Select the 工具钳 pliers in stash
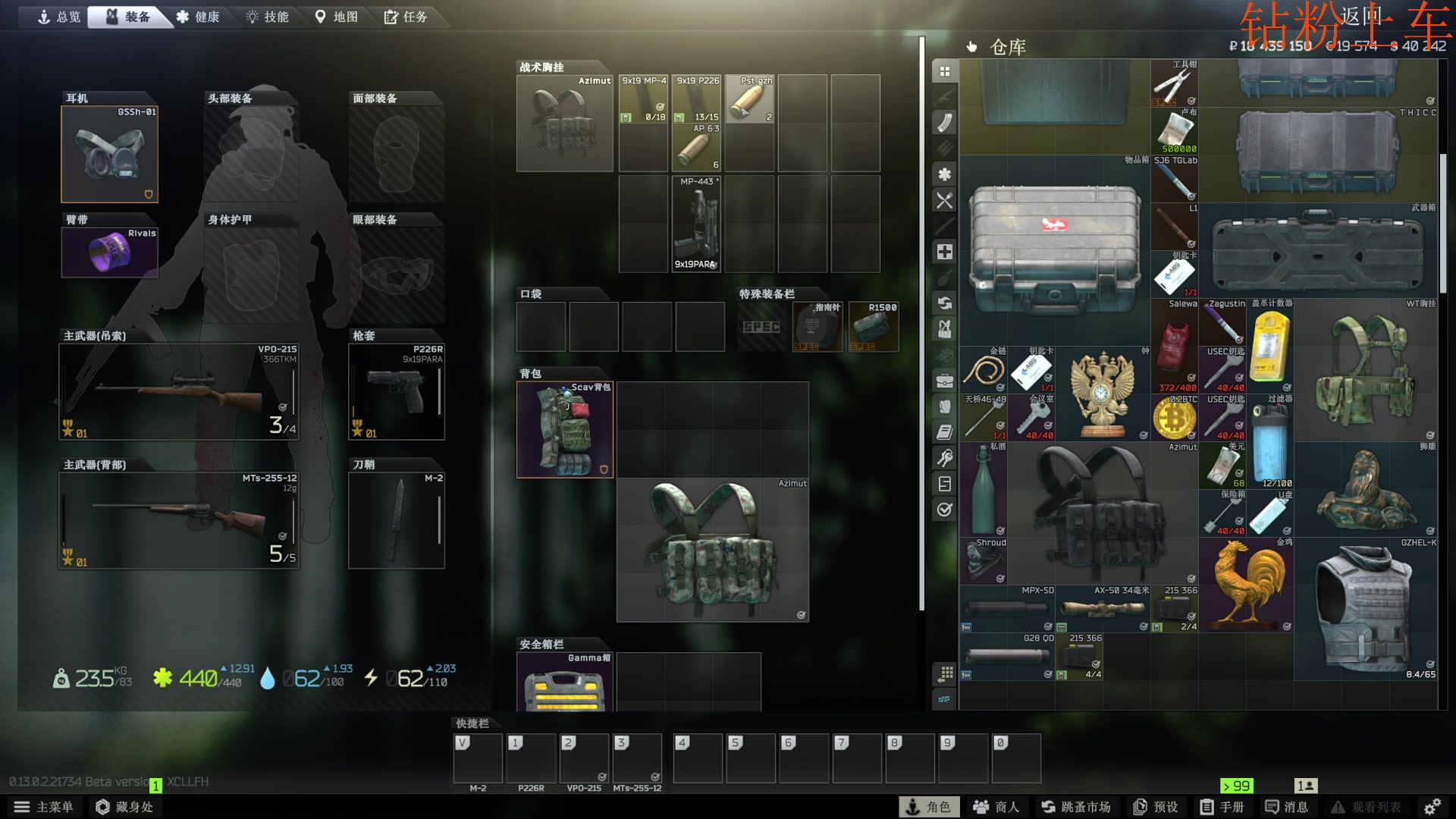The height and width of the screenshot is (819, 1456). coord(1175,83)
